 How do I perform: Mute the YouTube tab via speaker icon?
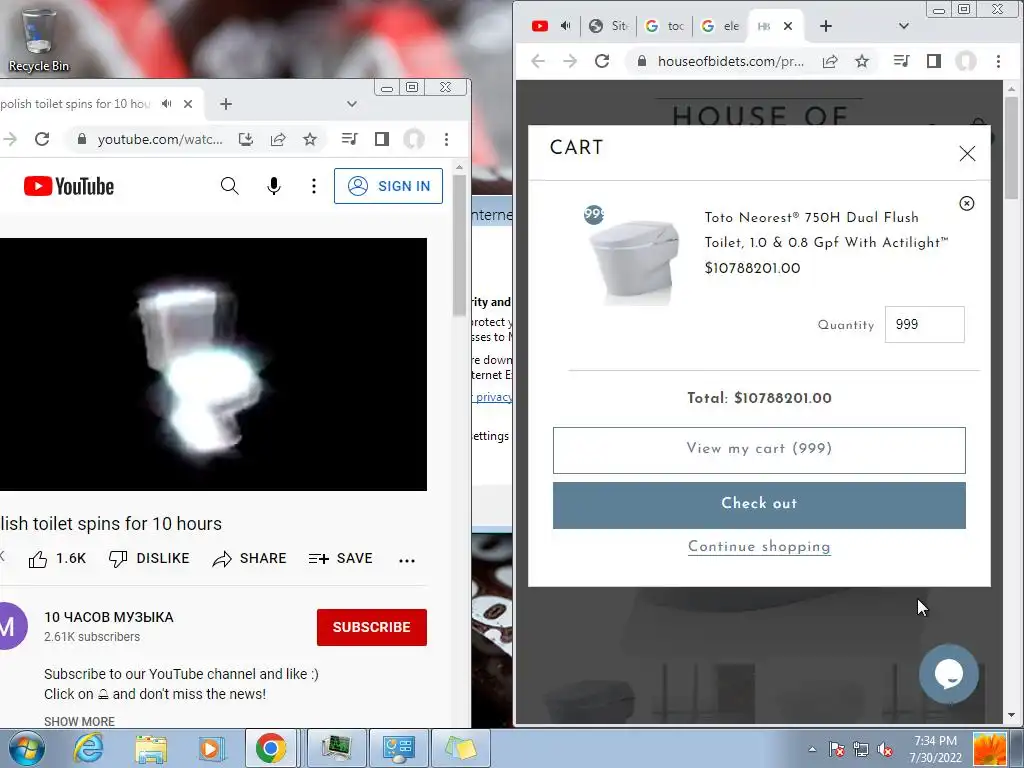[x=167, y=104]
